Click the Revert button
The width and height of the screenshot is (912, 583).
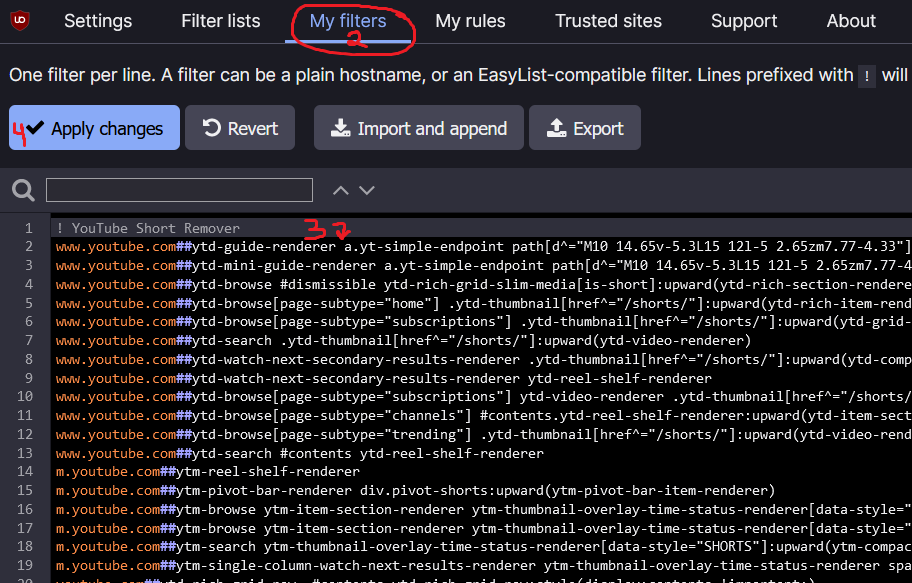click(x=240, y=128)
